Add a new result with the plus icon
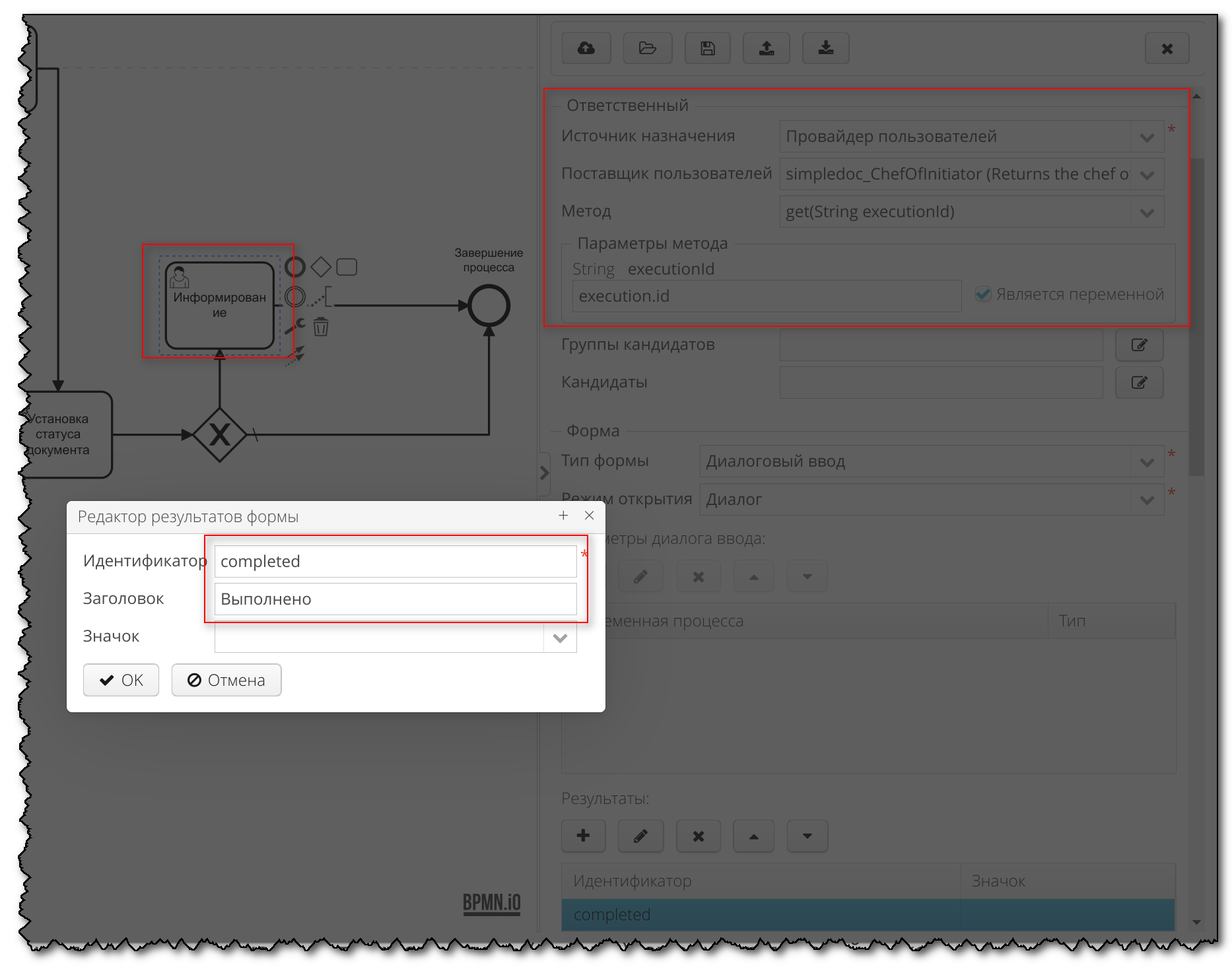The height and width of the screenshot is (969, 1232). point(583,836)
